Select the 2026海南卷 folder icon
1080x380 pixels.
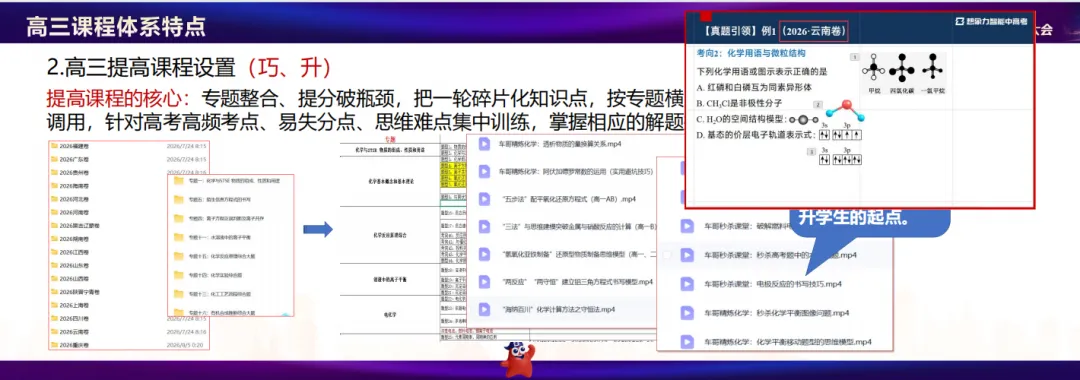click(x=54, y=186)
